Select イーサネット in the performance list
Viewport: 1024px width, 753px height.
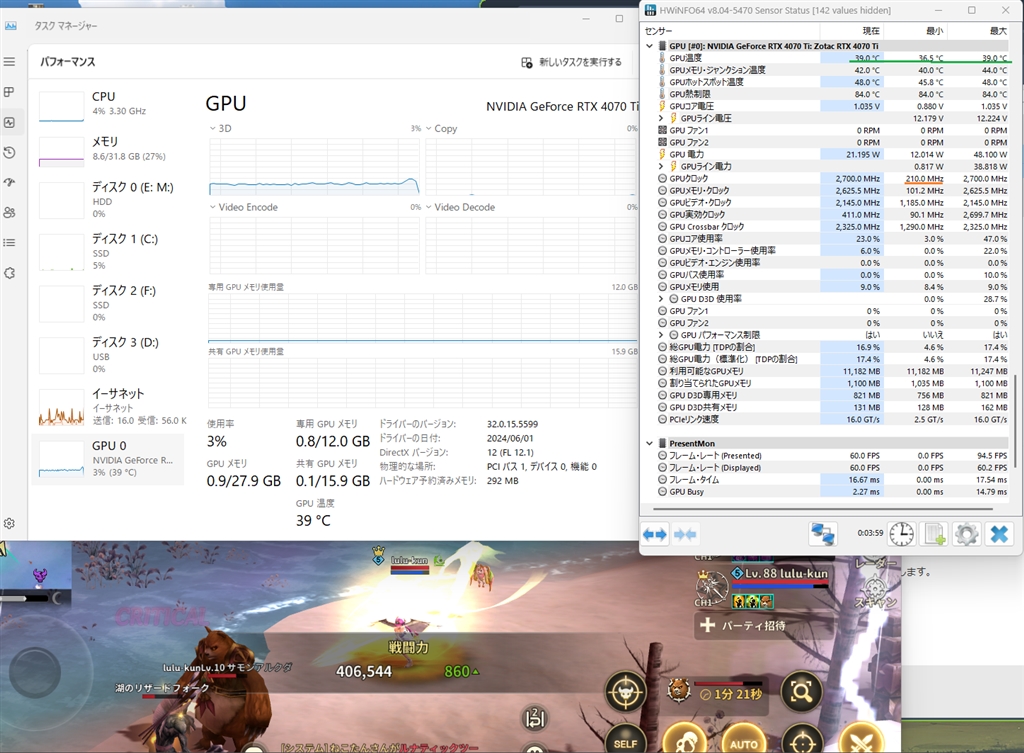[108, 406]
